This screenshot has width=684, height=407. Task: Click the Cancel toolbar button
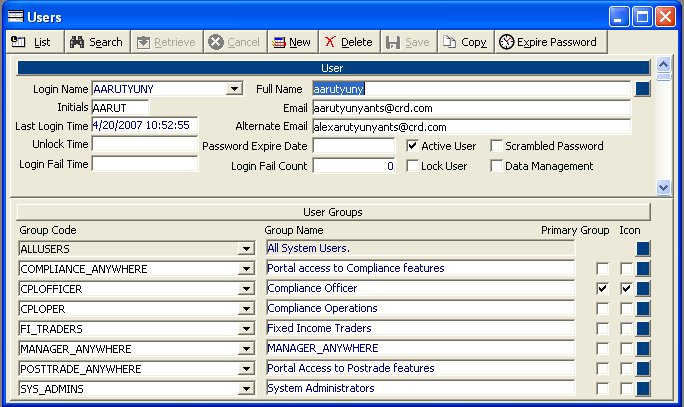235,42
